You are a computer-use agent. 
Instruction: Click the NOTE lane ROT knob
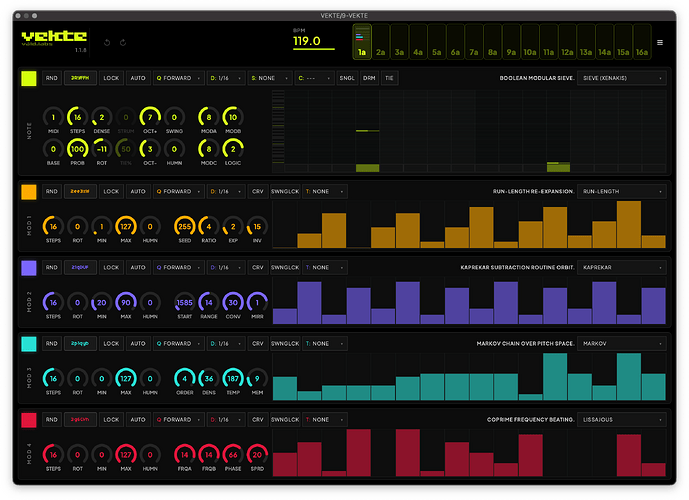pos(102,149)
